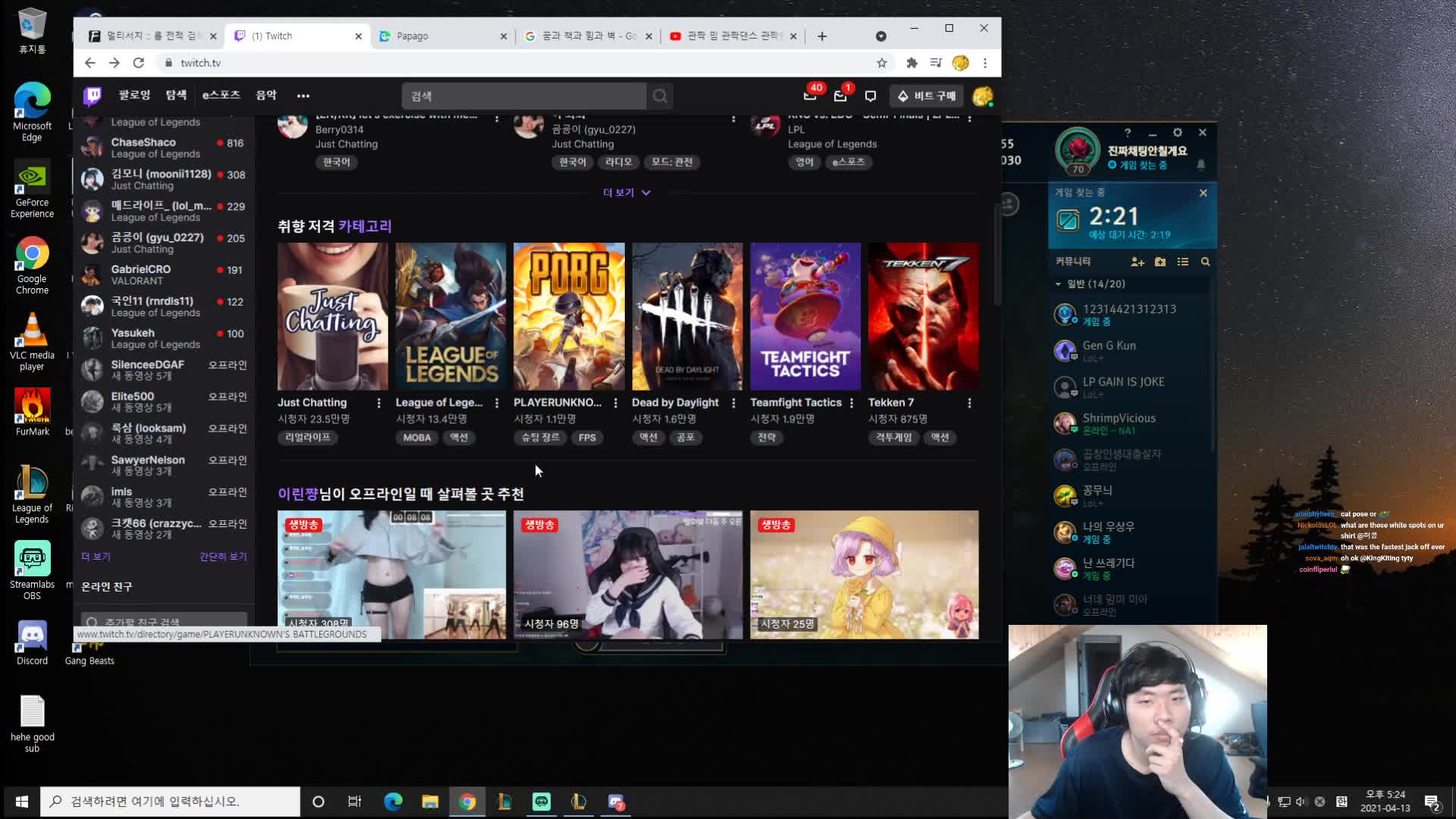Screen dimensions: 1456x819
Task: Open Chrome extensions puzzle icon
Action: pos(912,63)
